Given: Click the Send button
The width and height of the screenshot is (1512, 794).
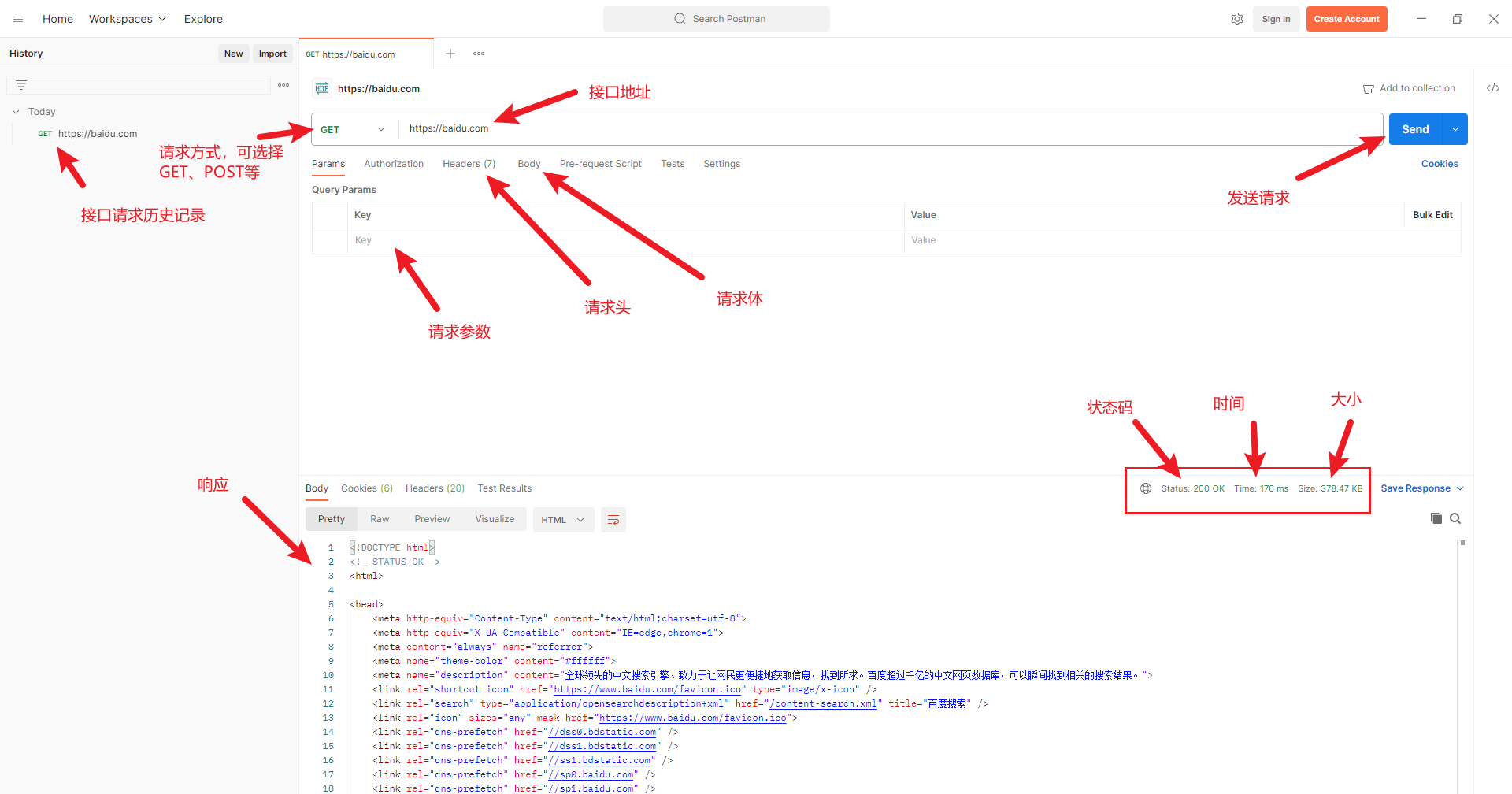Looking at the screenshot, I should pyautogui.click(x=1415, y=129).
